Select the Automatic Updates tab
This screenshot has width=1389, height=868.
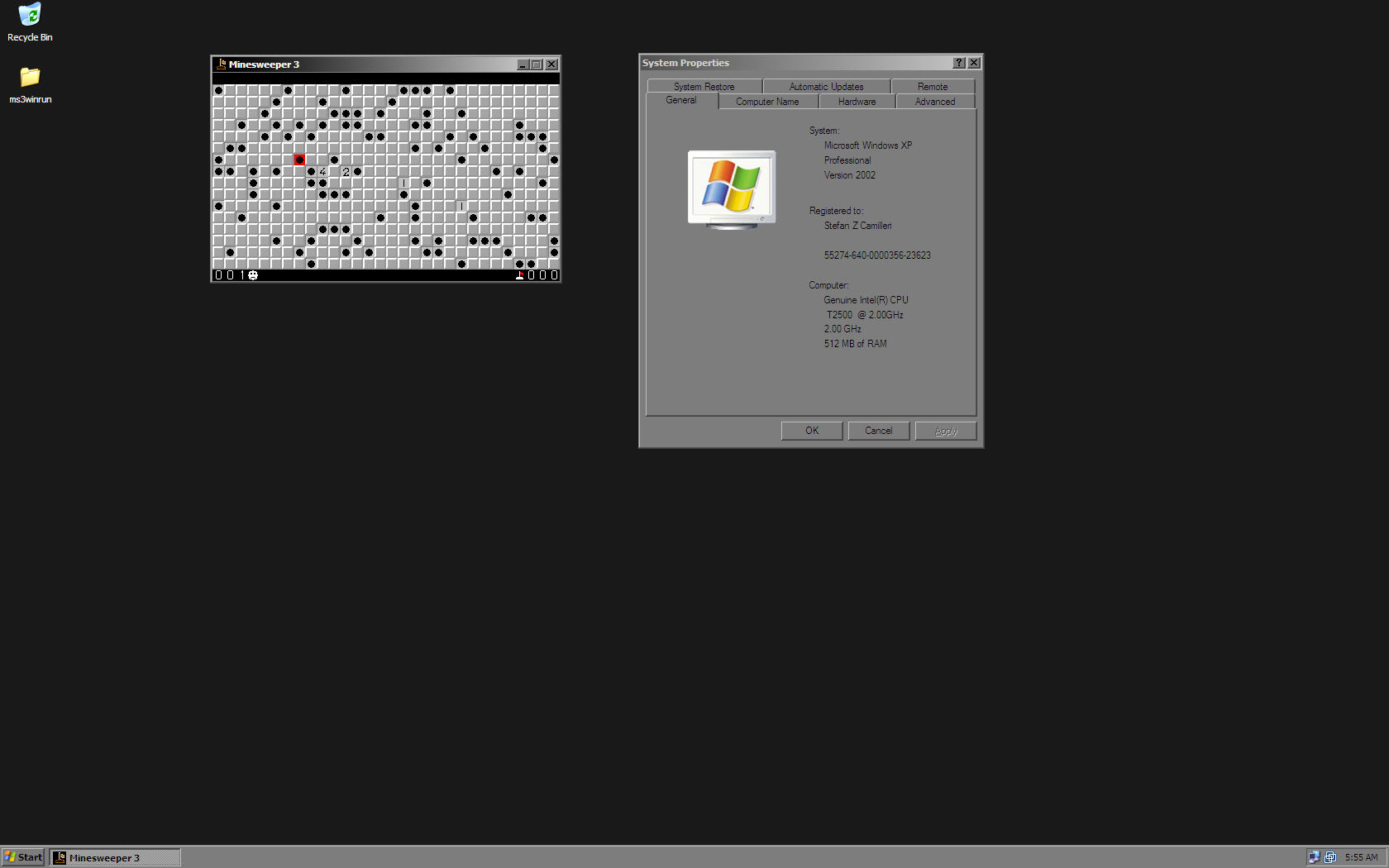click(x=826, y=87)
